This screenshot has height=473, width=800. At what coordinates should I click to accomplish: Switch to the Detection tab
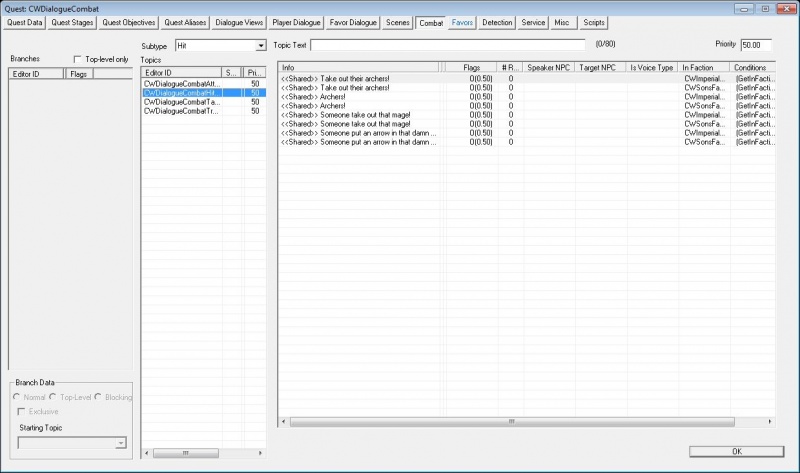pyautogui.click(x=497, y=22)
